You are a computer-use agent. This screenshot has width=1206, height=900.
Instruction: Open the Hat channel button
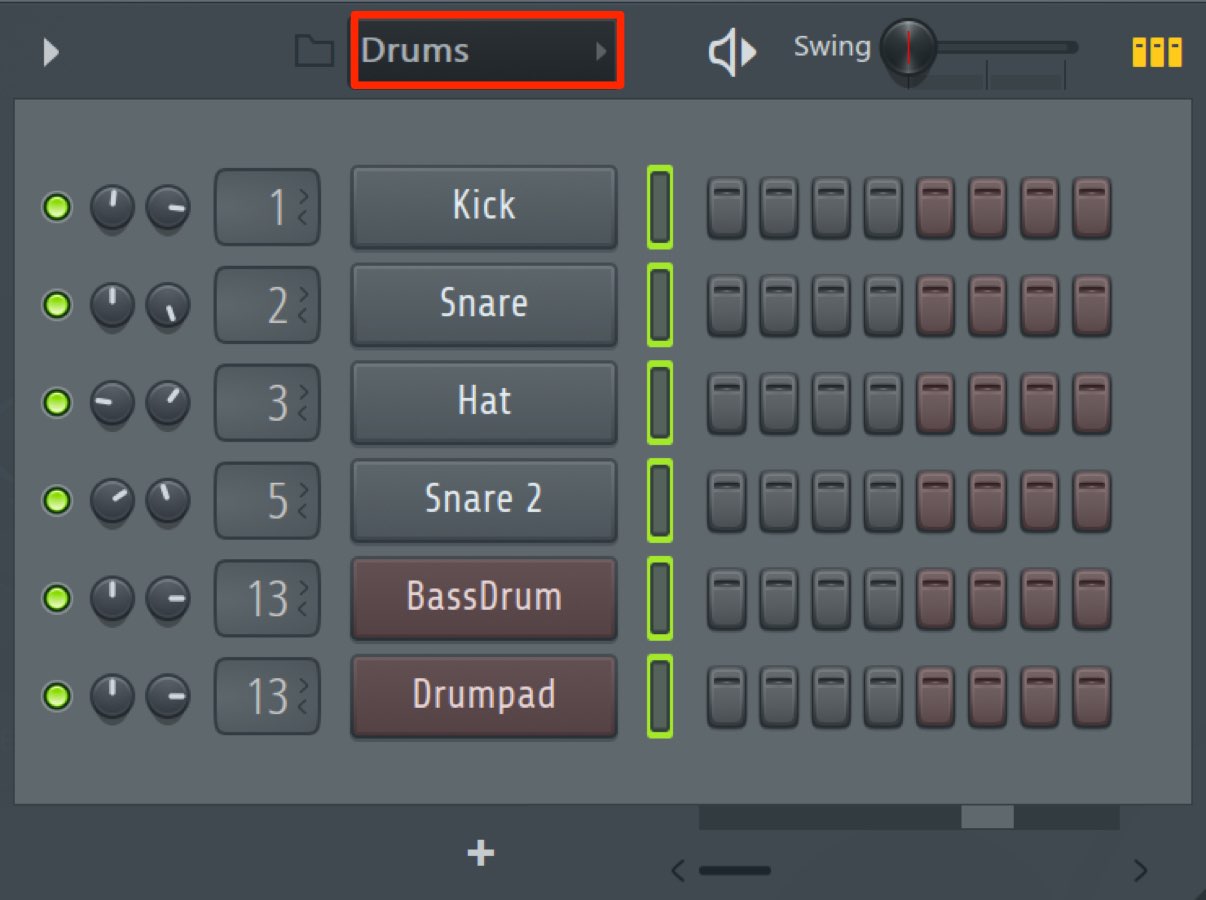point(484,402)
